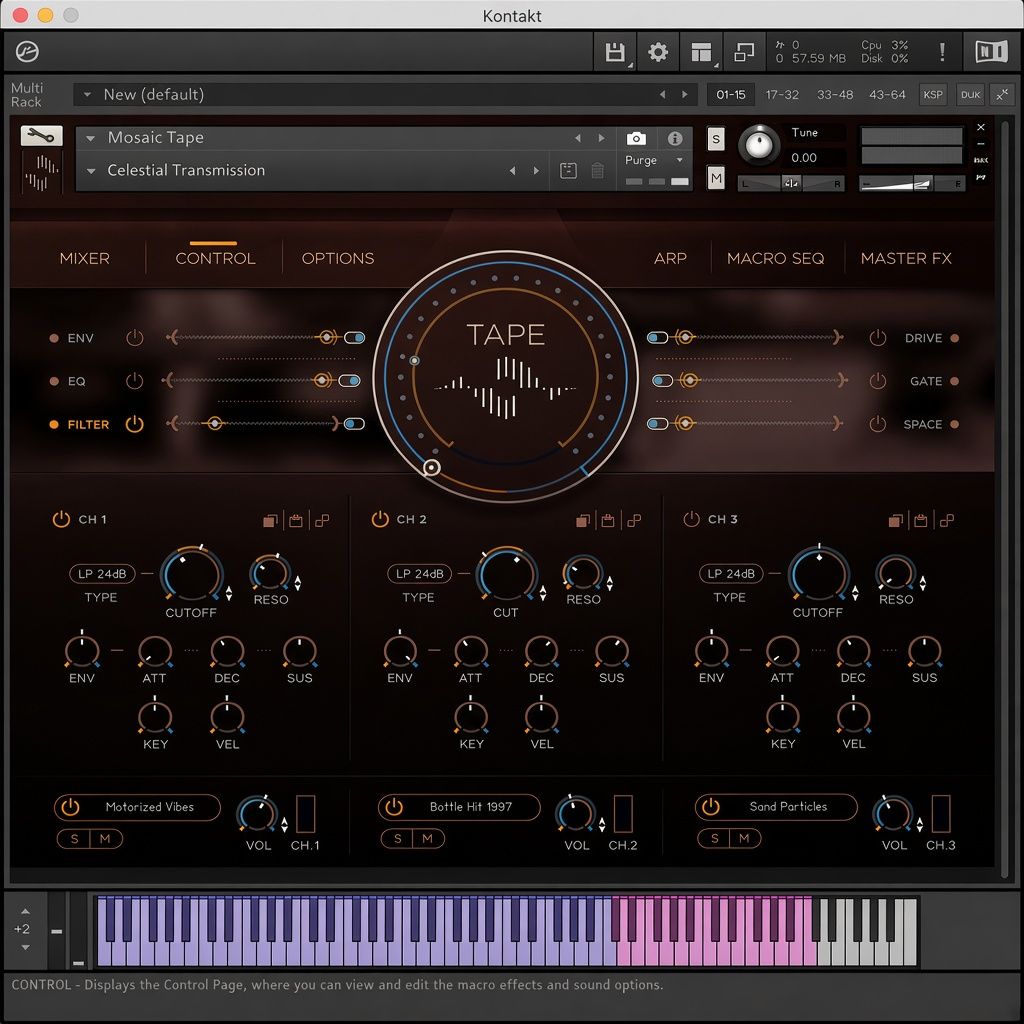Open the instrument edit wrench icon
This screenshot has height=1024, width=1024.
42,136
